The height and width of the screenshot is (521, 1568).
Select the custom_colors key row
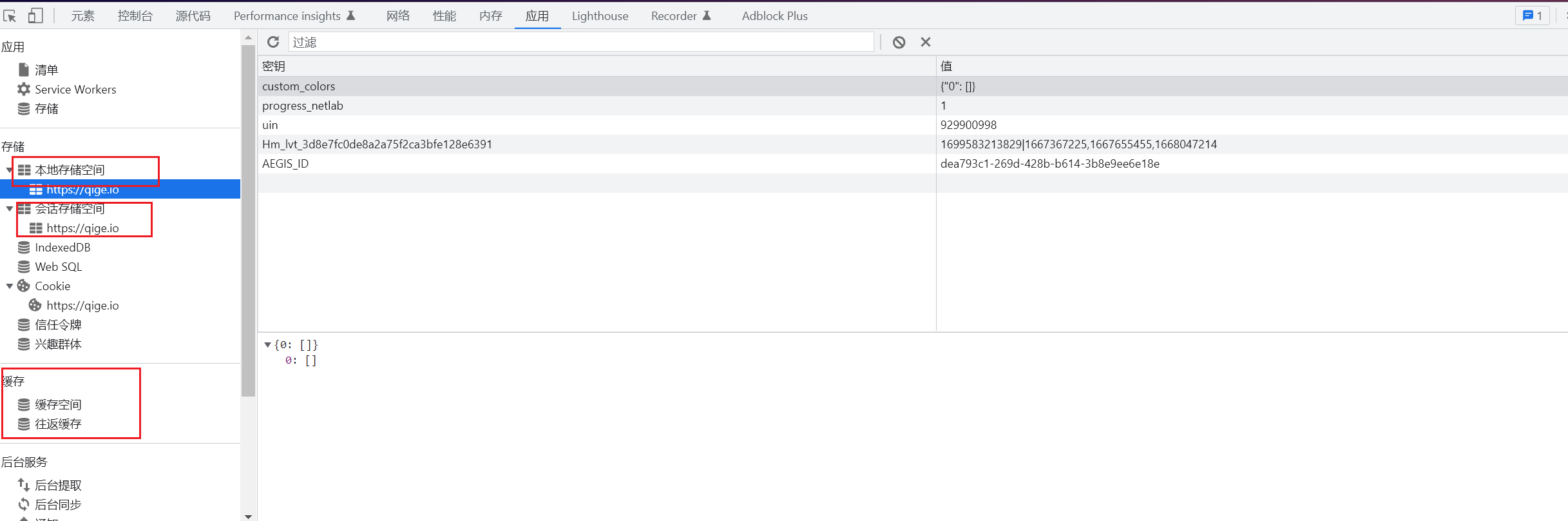pyautogui.click(x=597, y=86)
